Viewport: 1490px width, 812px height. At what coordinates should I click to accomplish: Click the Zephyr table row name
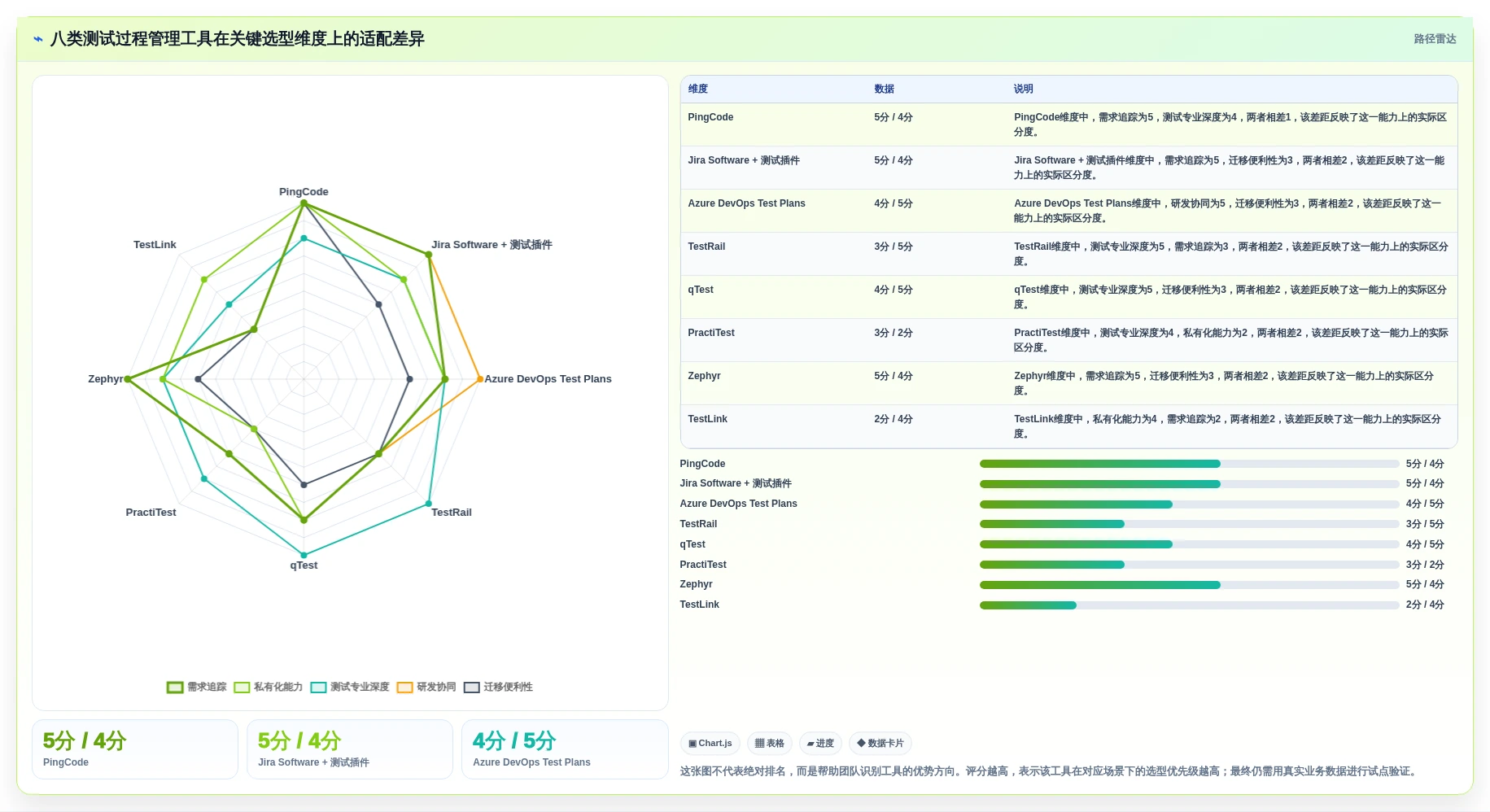704,376
